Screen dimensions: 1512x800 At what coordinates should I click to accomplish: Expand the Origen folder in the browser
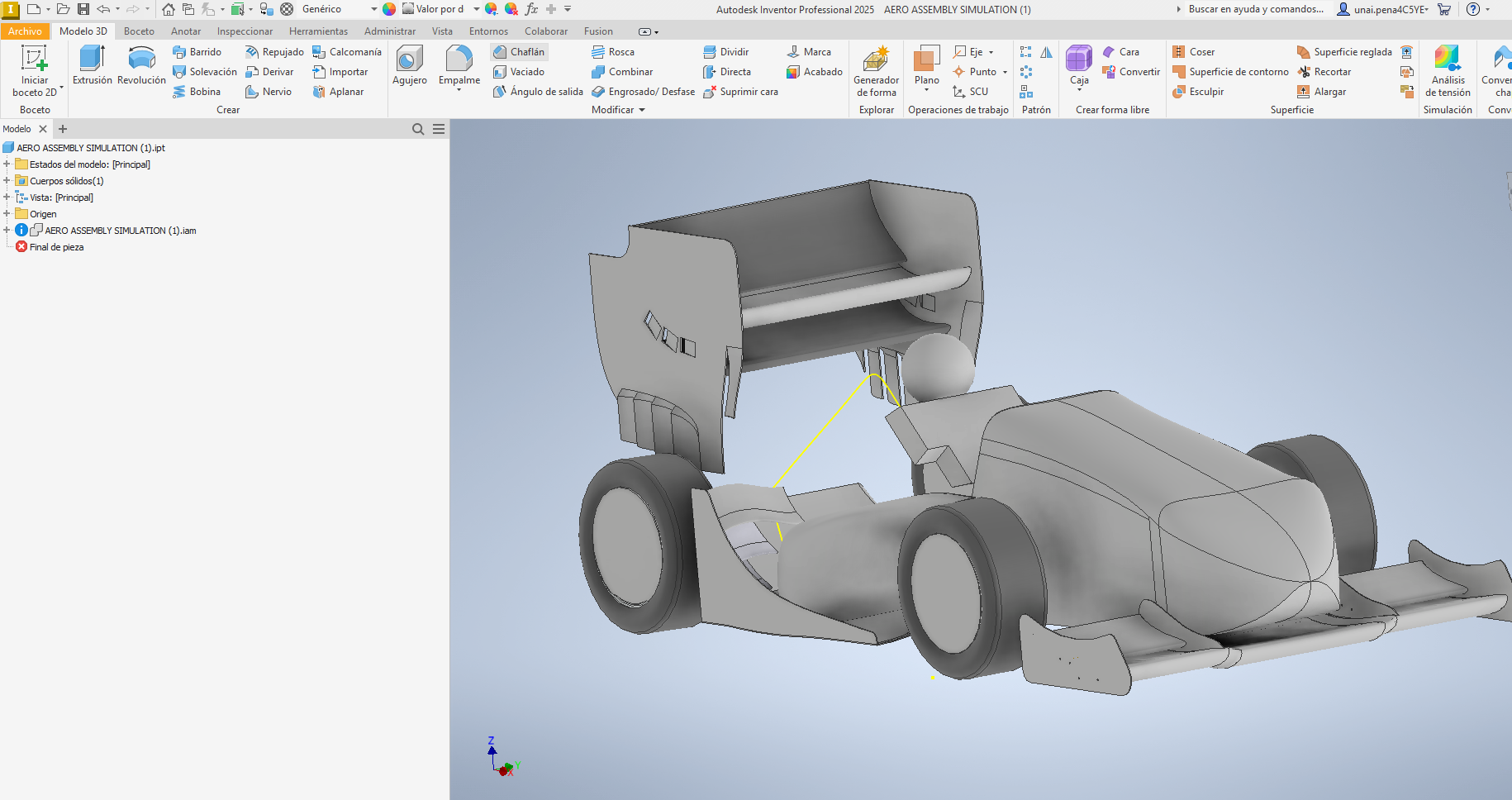tap(7, 213)
